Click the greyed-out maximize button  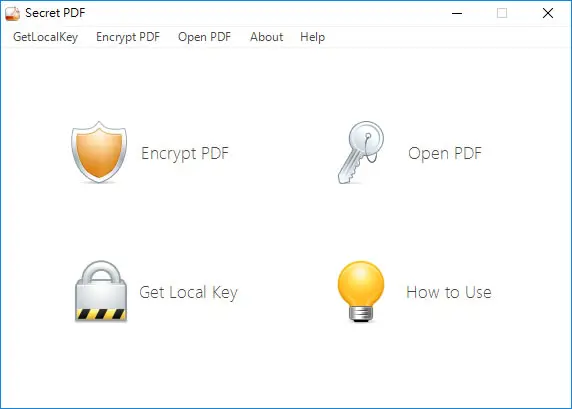[x=502, y=13]
